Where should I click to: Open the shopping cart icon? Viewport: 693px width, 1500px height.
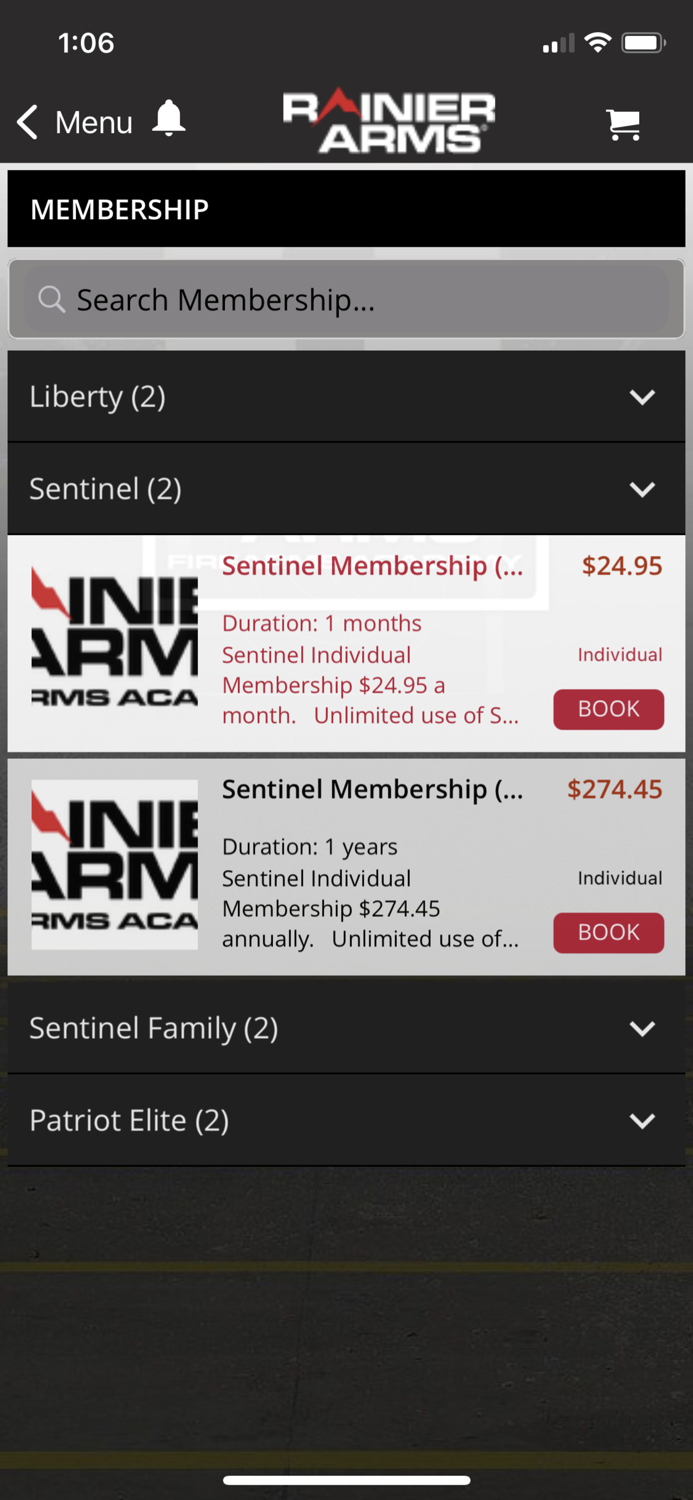[x=624, y=124]
